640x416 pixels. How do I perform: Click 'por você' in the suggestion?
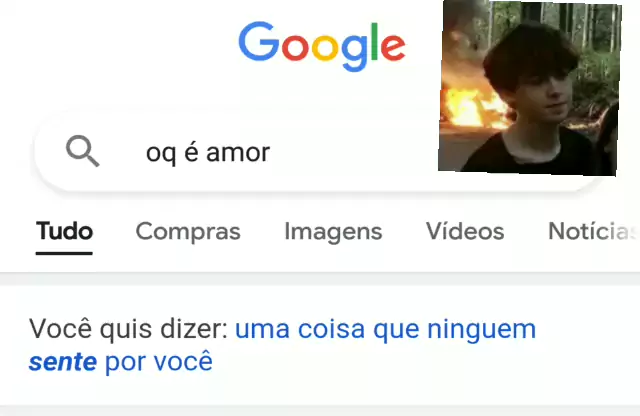159,361
